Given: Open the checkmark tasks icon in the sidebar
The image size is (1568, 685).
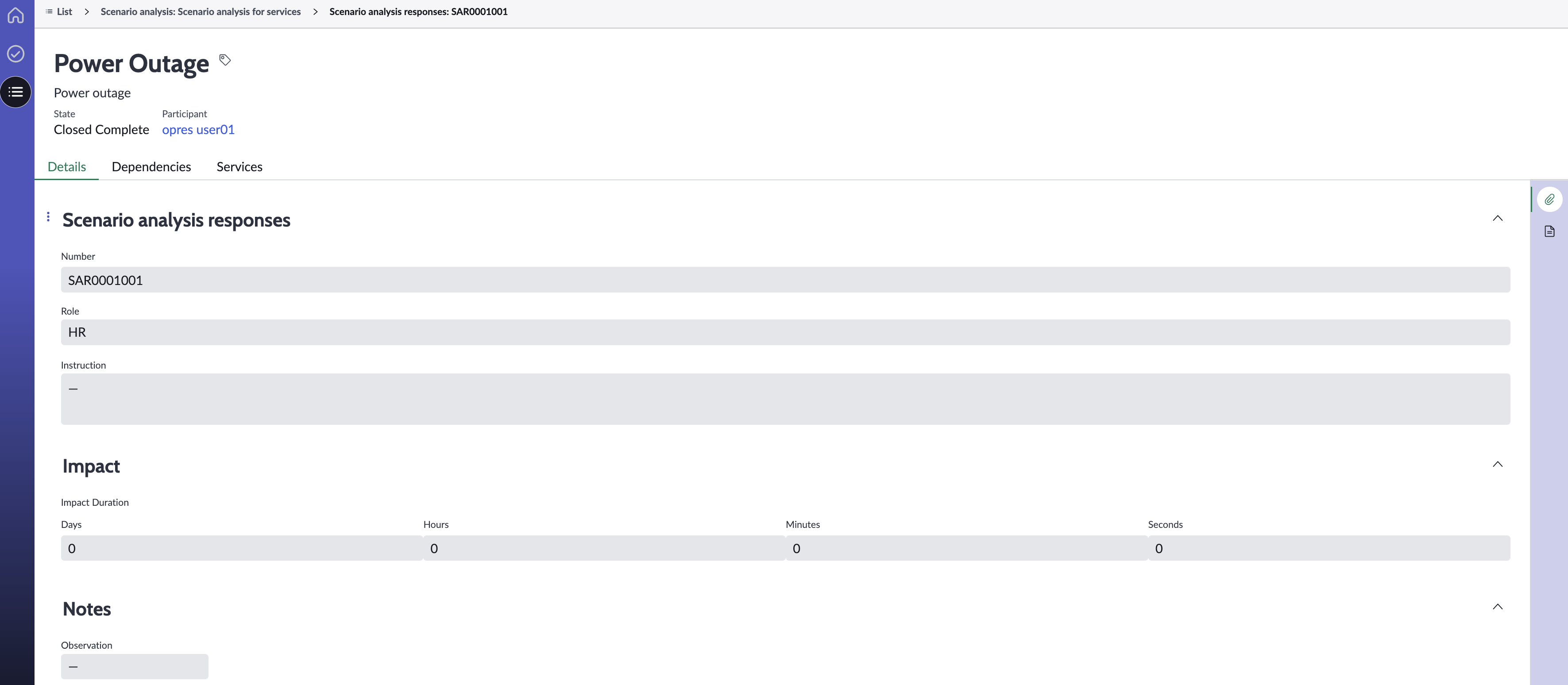Looking at the screenshot, I should 16,54.
